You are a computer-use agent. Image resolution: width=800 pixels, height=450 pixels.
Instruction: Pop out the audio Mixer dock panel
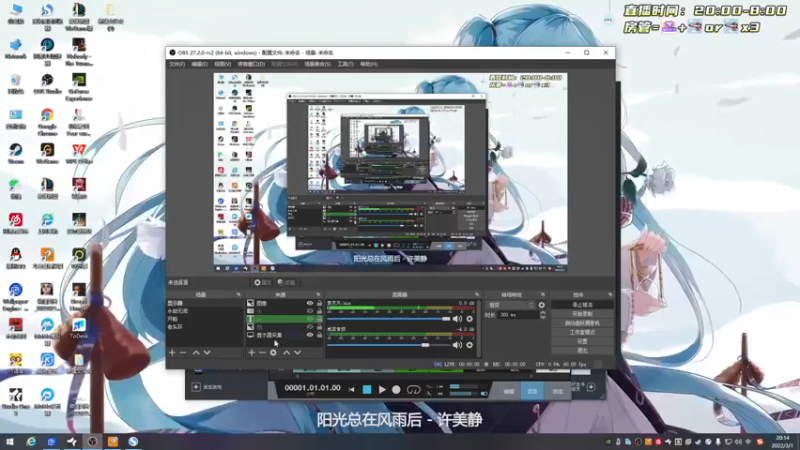coord(477,295)
